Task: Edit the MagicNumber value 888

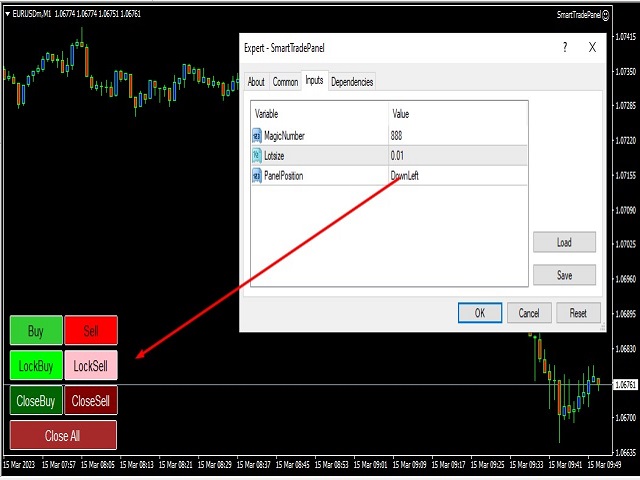Action: [458, 136]
